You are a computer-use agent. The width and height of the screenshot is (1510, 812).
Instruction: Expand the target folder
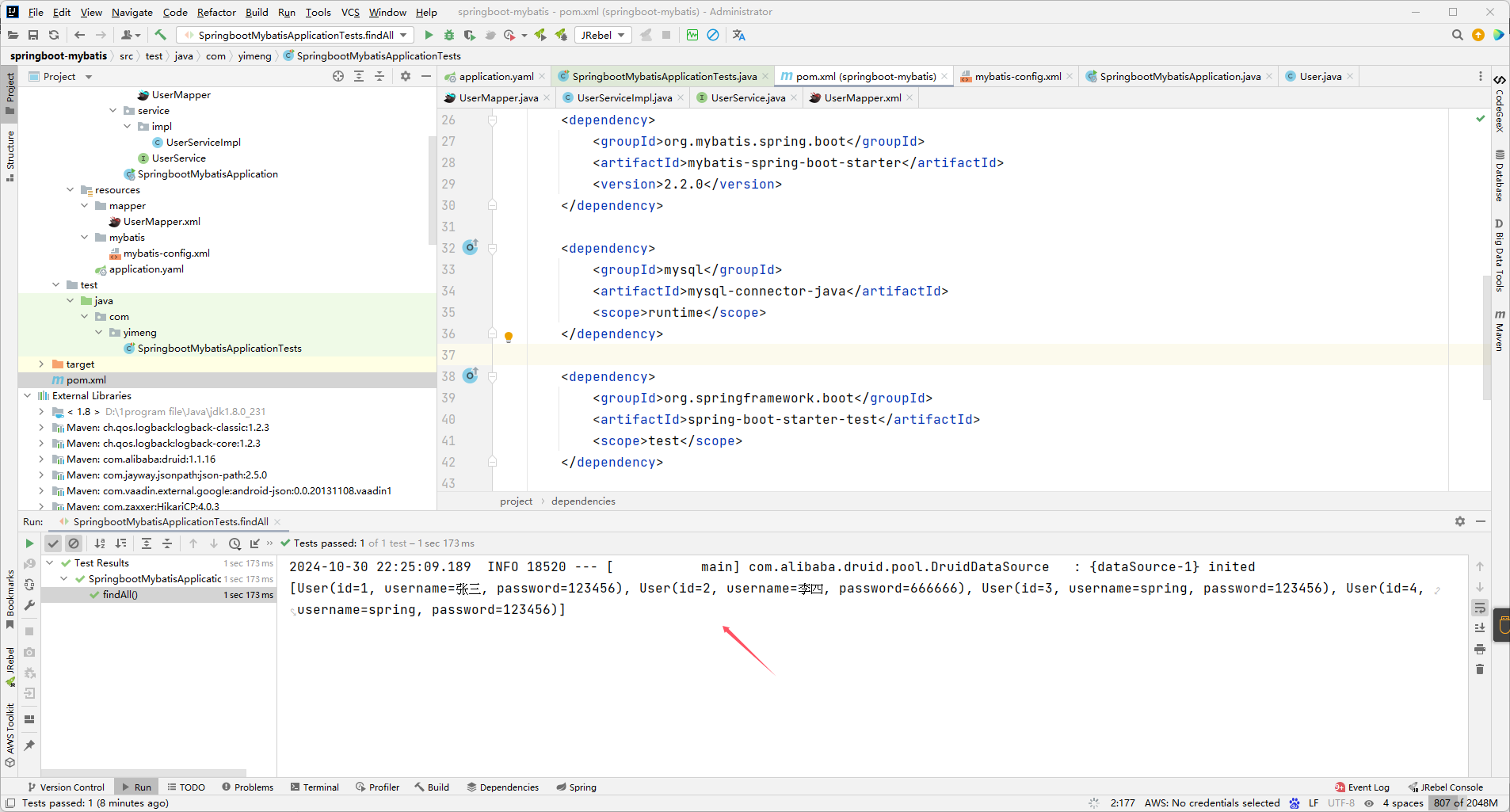(41, 364)
